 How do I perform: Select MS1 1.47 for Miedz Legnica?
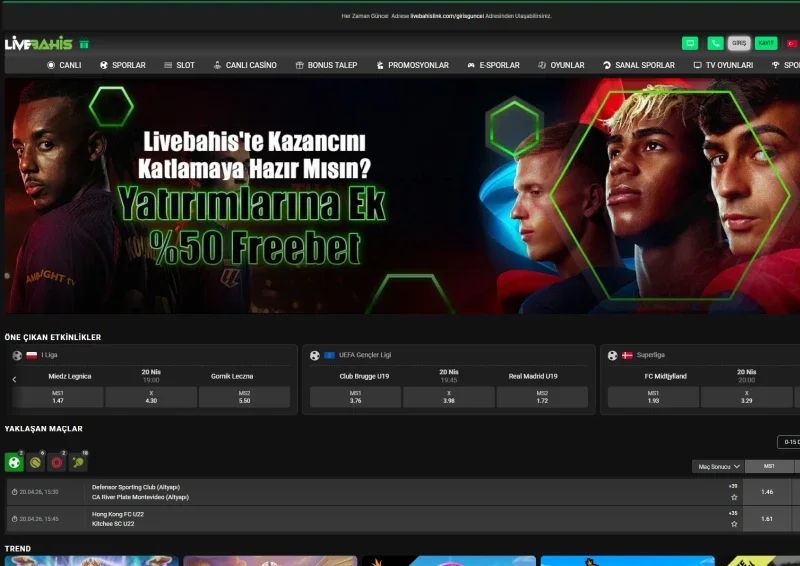coord(58,397)
